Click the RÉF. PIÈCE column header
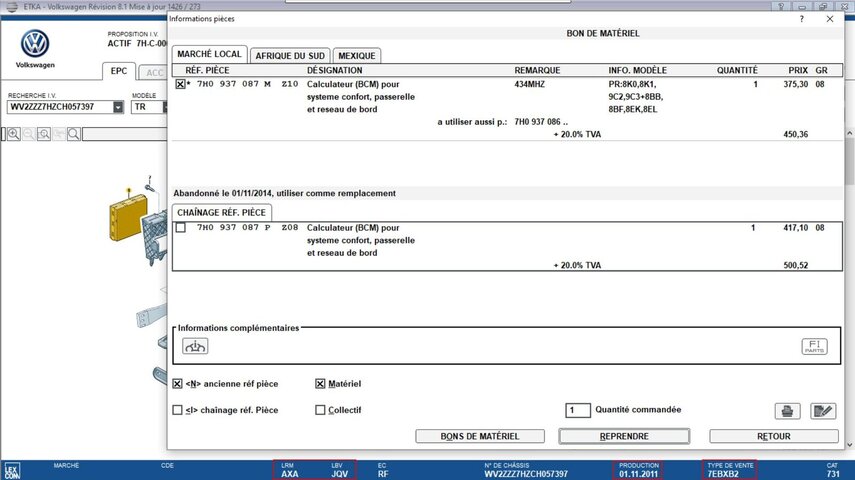The image size is (855, 480). (x=207, y=70)
